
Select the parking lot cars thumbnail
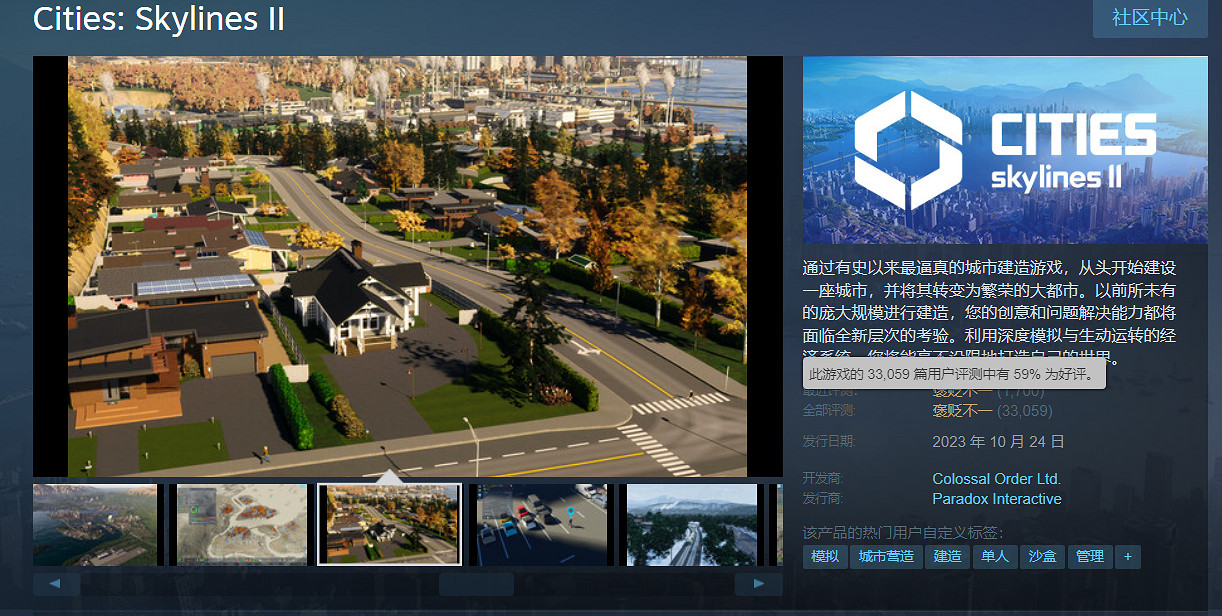click(538, 525)
